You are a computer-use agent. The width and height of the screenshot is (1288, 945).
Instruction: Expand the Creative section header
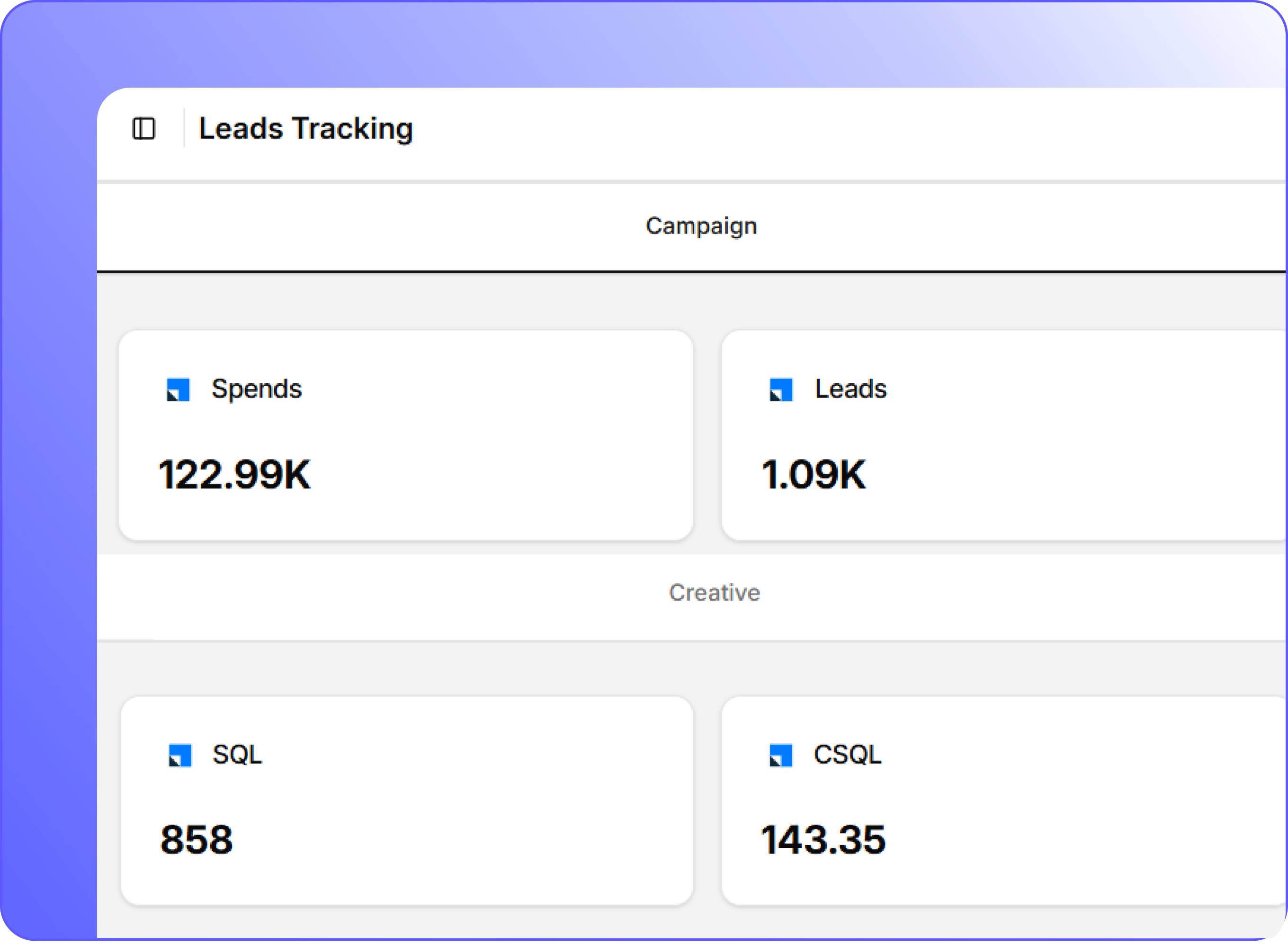[x=715, y=593]
